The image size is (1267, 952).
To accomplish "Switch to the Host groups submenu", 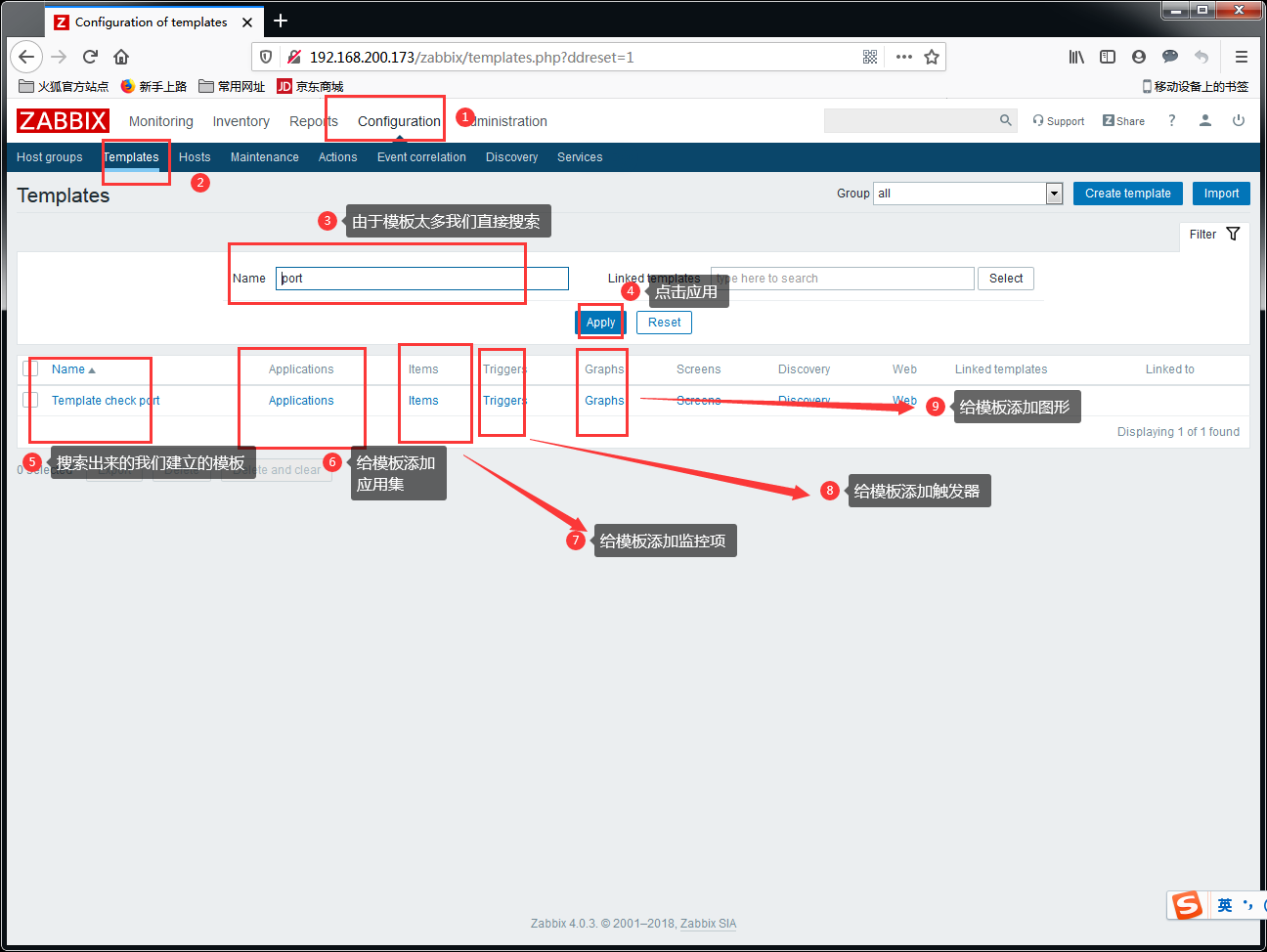I will pos(50,157).
